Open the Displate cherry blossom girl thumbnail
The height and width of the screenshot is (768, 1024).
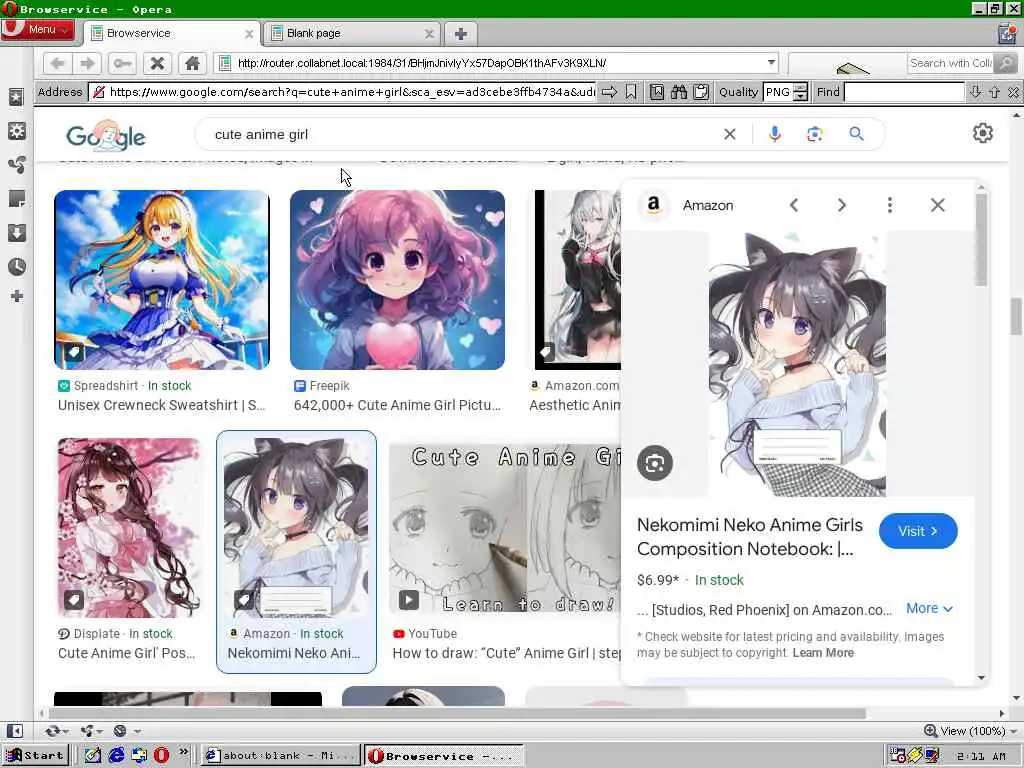point(129,528)
